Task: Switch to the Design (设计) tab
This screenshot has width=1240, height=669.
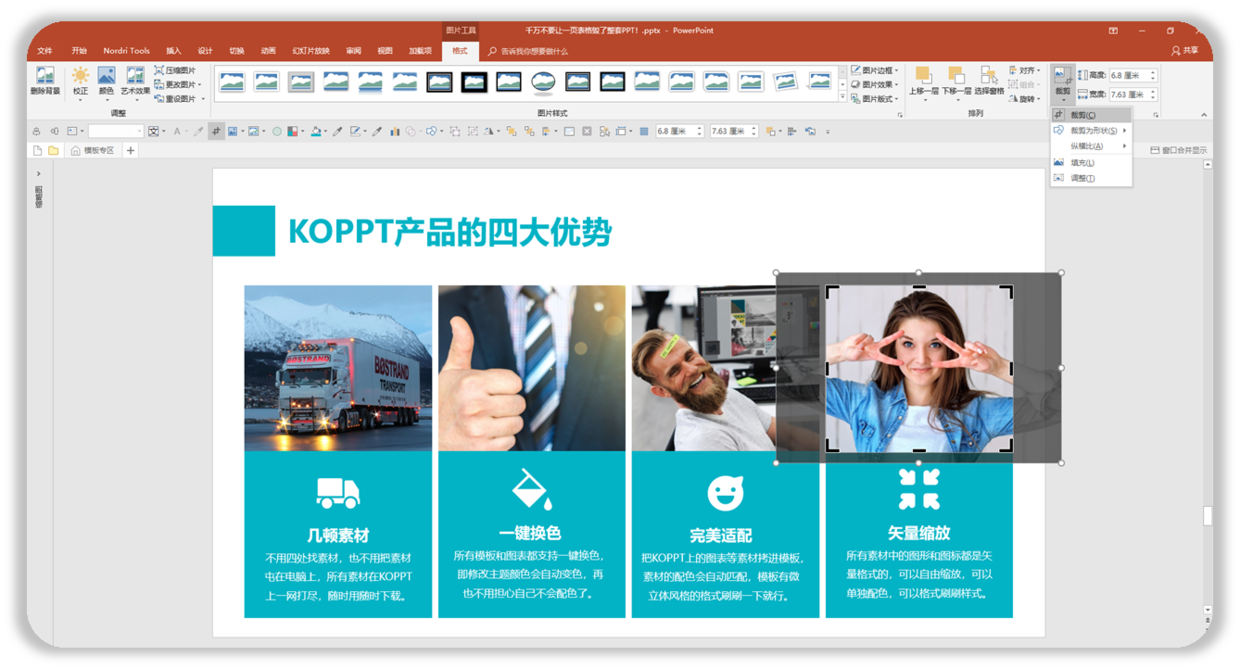Action: pyautogui.click(x=205, y=51)
